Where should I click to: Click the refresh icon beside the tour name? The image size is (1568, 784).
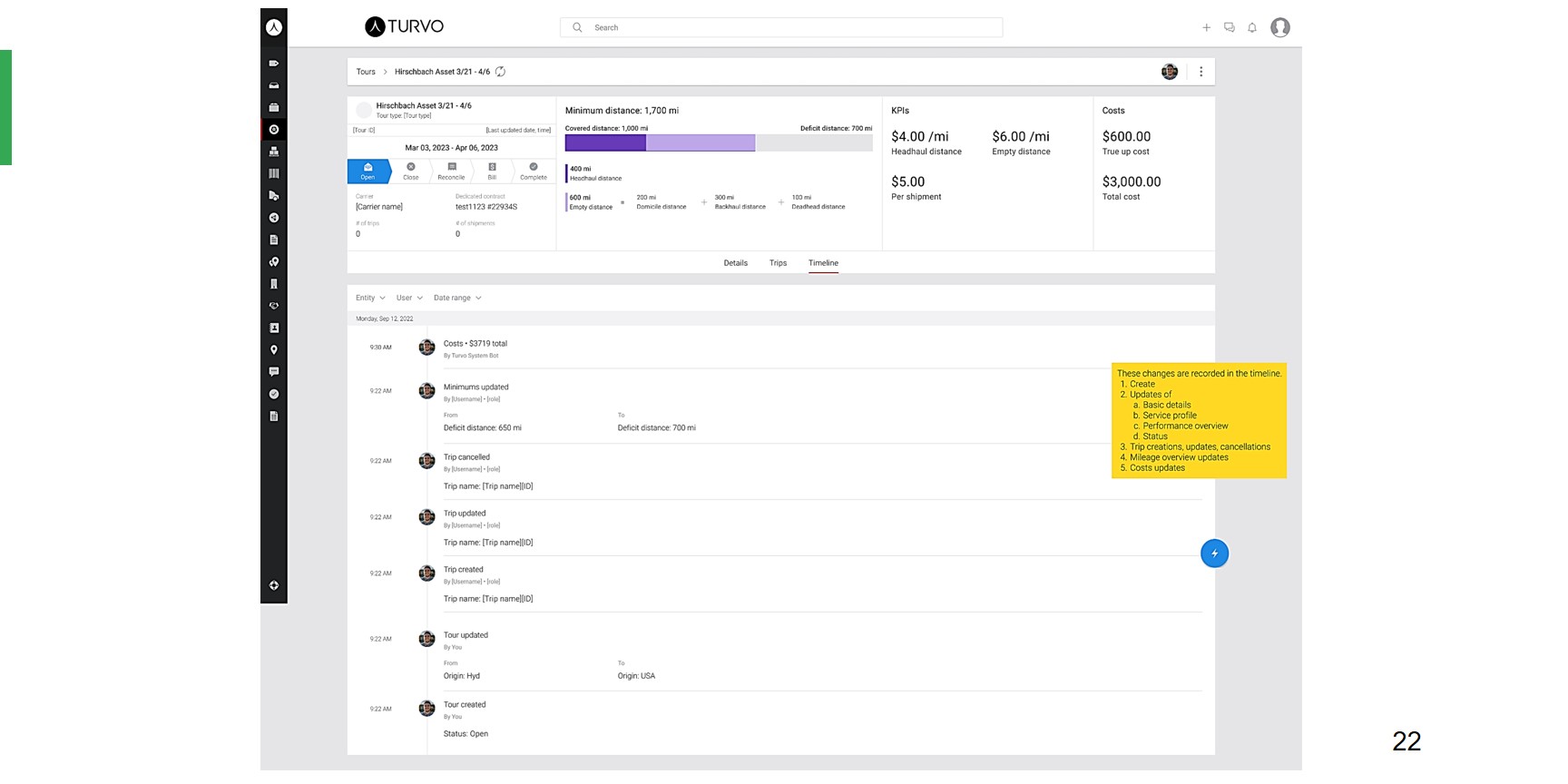[x=500, y=72]
